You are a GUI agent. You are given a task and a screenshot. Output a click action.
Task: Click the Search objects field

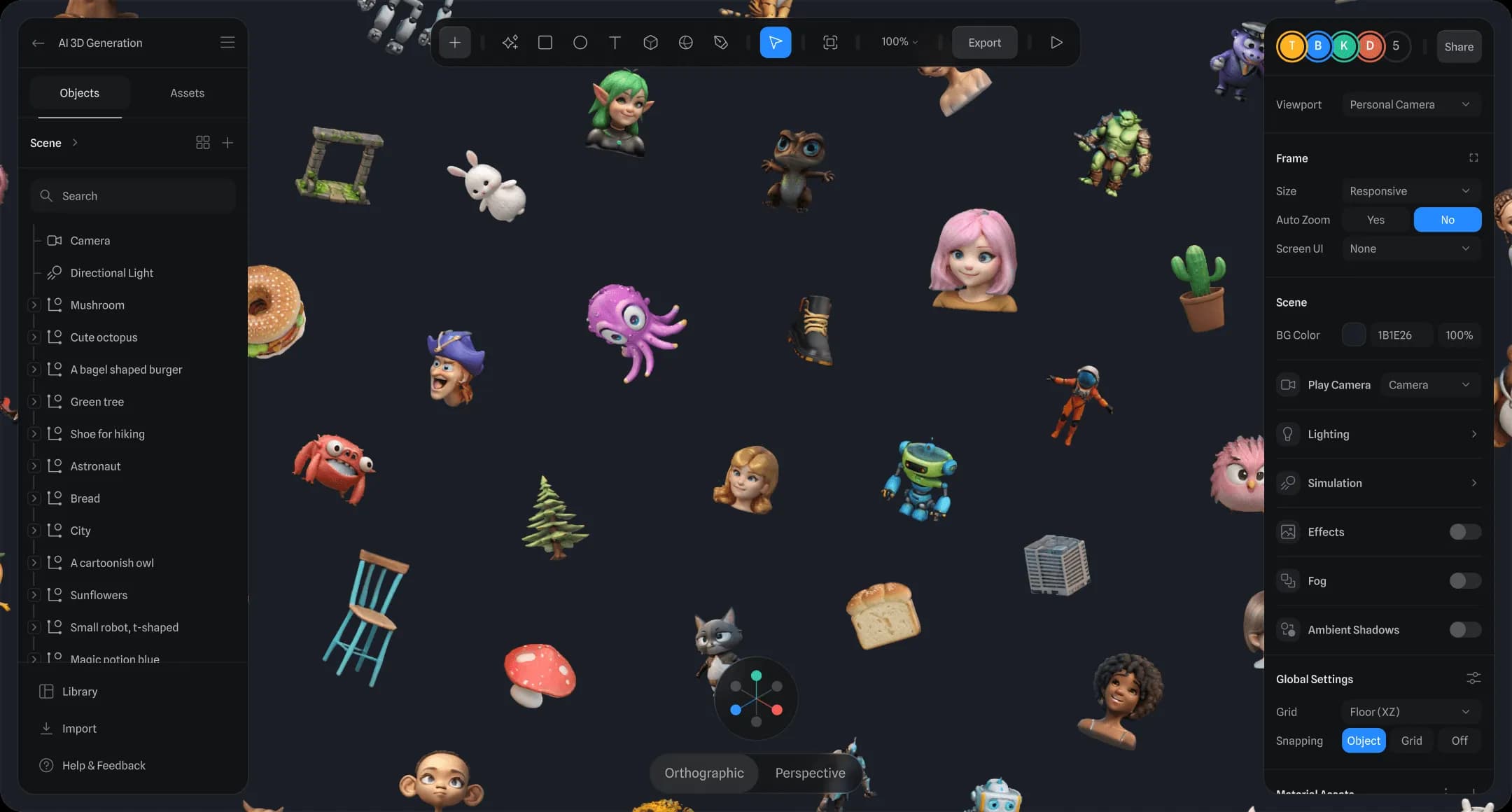coord(133,196)
